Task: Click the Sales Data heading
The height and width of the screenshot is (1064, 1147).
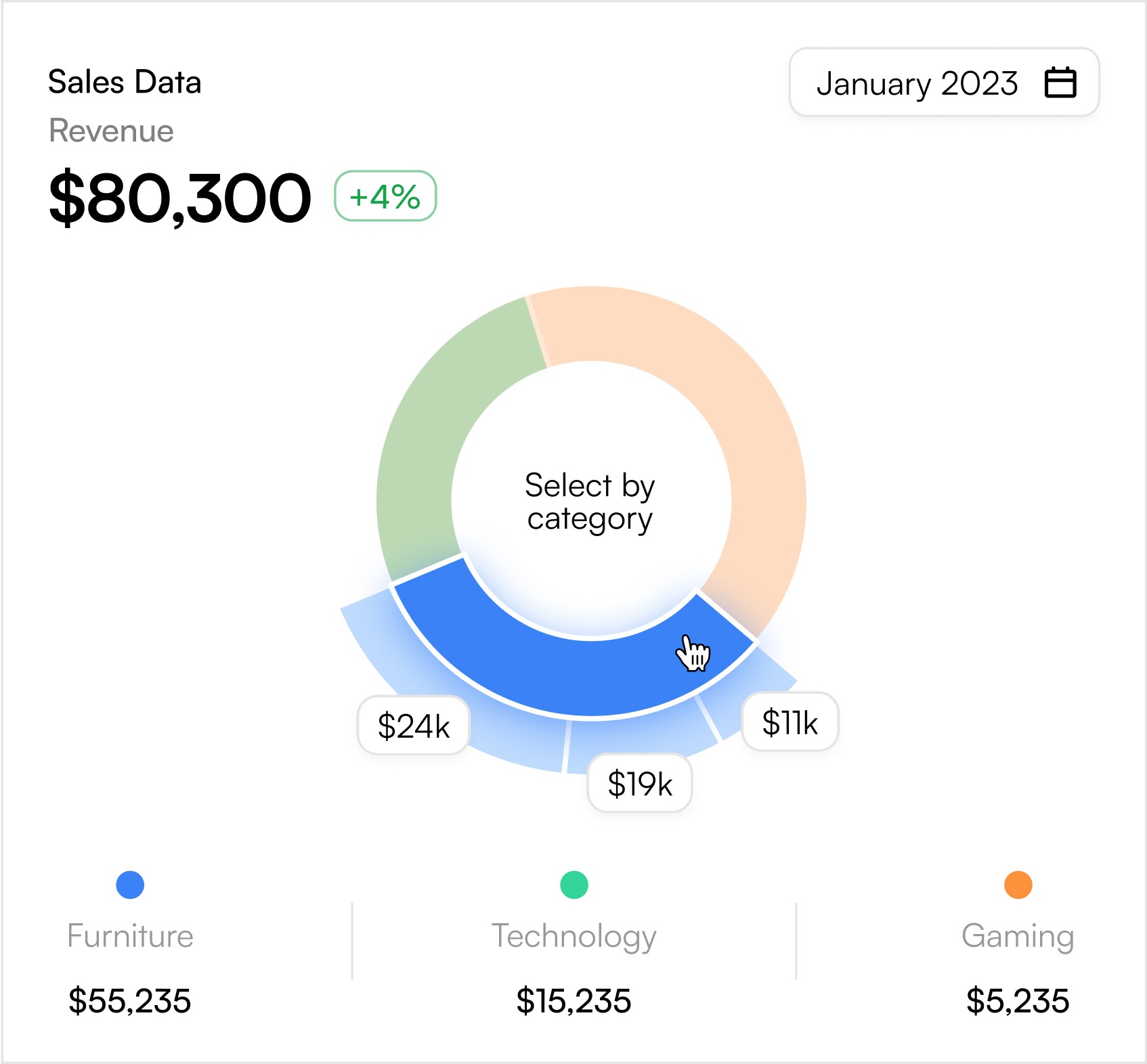Action: pyautogui.click(x=125, y=82)
